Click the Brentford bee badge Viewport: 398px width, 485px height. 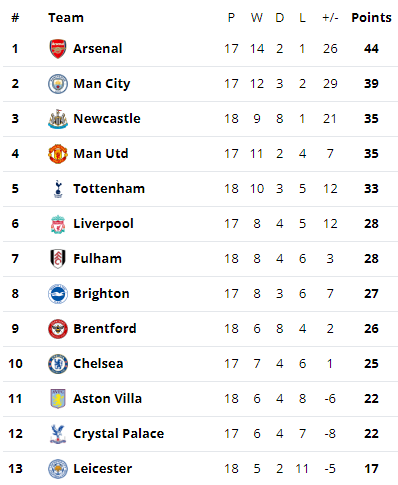coord(58,329)
